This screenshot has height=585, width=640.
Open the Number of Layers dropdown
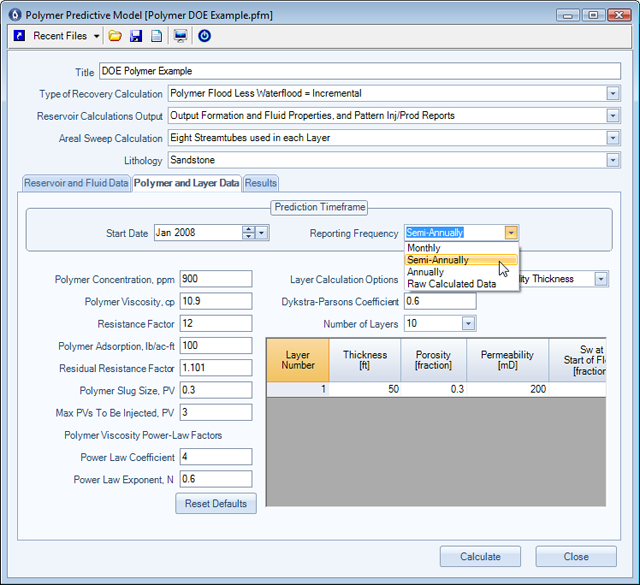click(468, 324)
